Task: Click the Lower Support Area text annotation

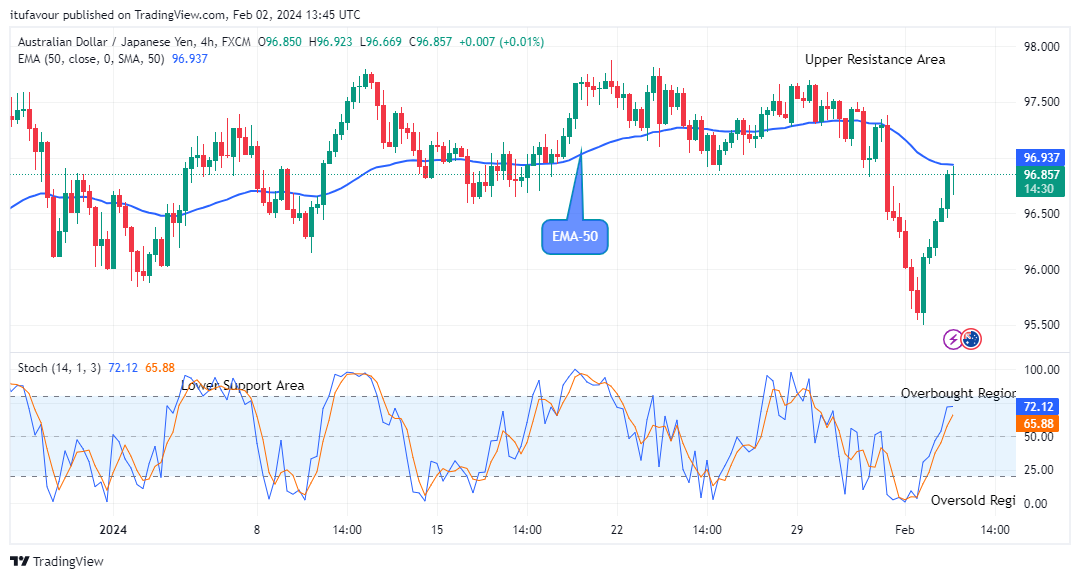Action: (242, 385)
